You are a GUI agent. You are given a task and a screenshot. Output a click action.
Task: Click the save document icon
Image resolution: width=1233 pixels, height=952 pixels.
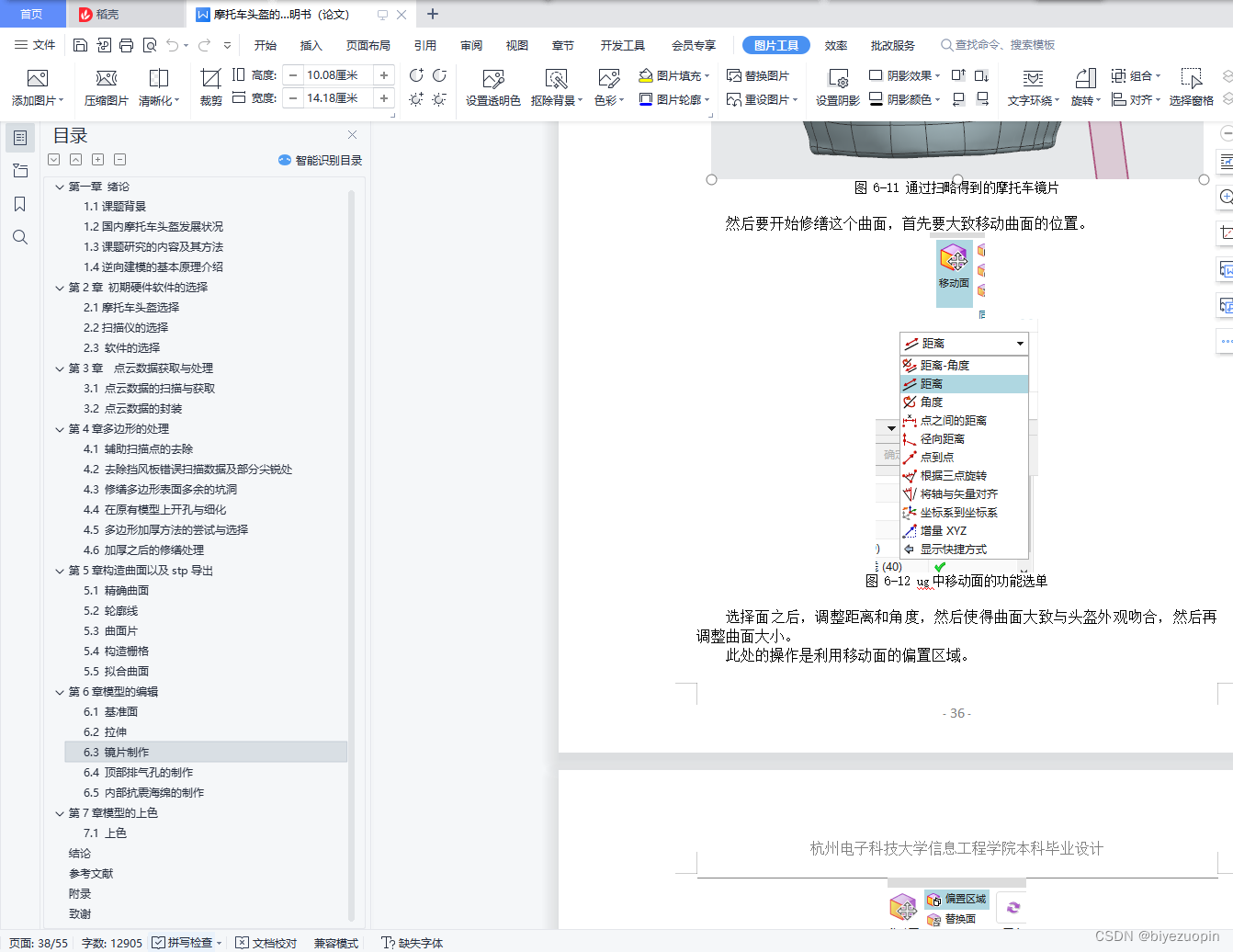(80, 45)
